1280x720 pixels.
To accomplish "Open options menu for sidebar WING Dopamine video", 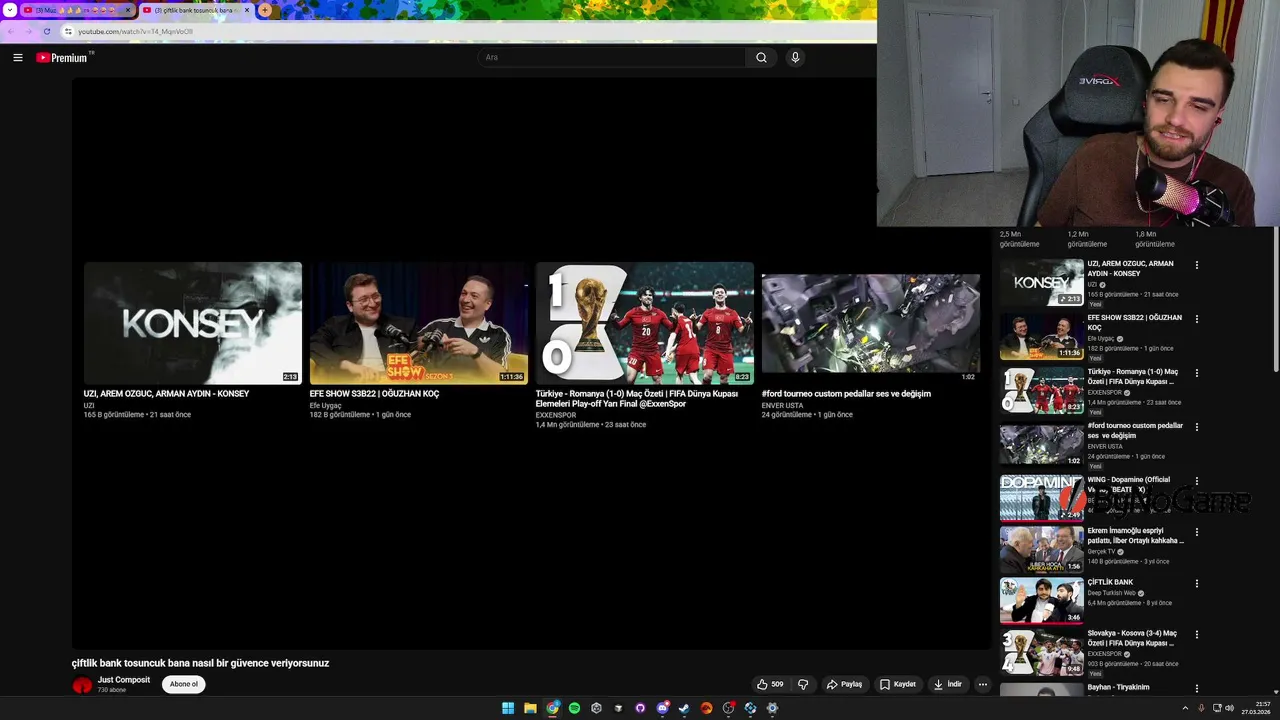I will coord(1196,481).
